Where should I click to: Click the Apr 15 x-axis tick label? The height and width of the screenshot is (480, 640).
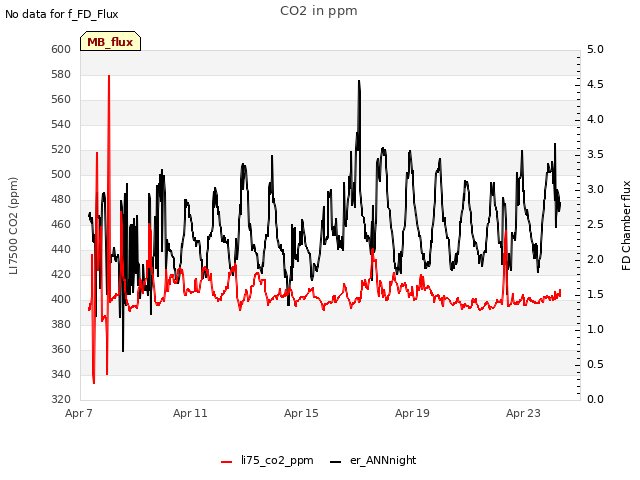pyautogui.click(x=301, y=413)
